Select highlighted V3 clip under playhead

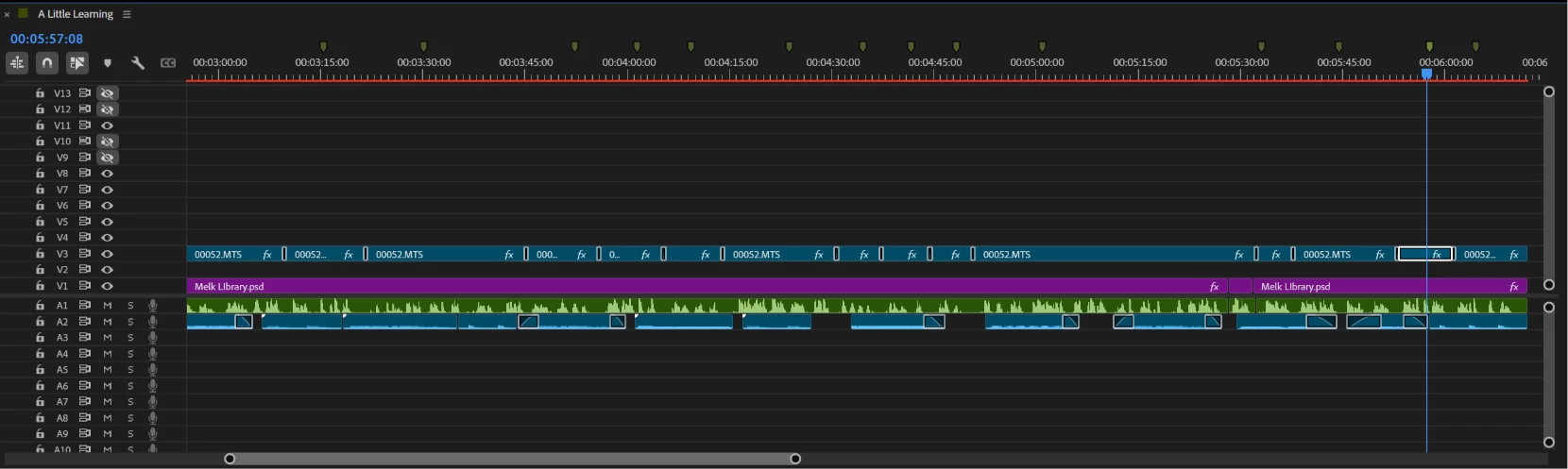pyautogui.click(x=1425, y=254)
